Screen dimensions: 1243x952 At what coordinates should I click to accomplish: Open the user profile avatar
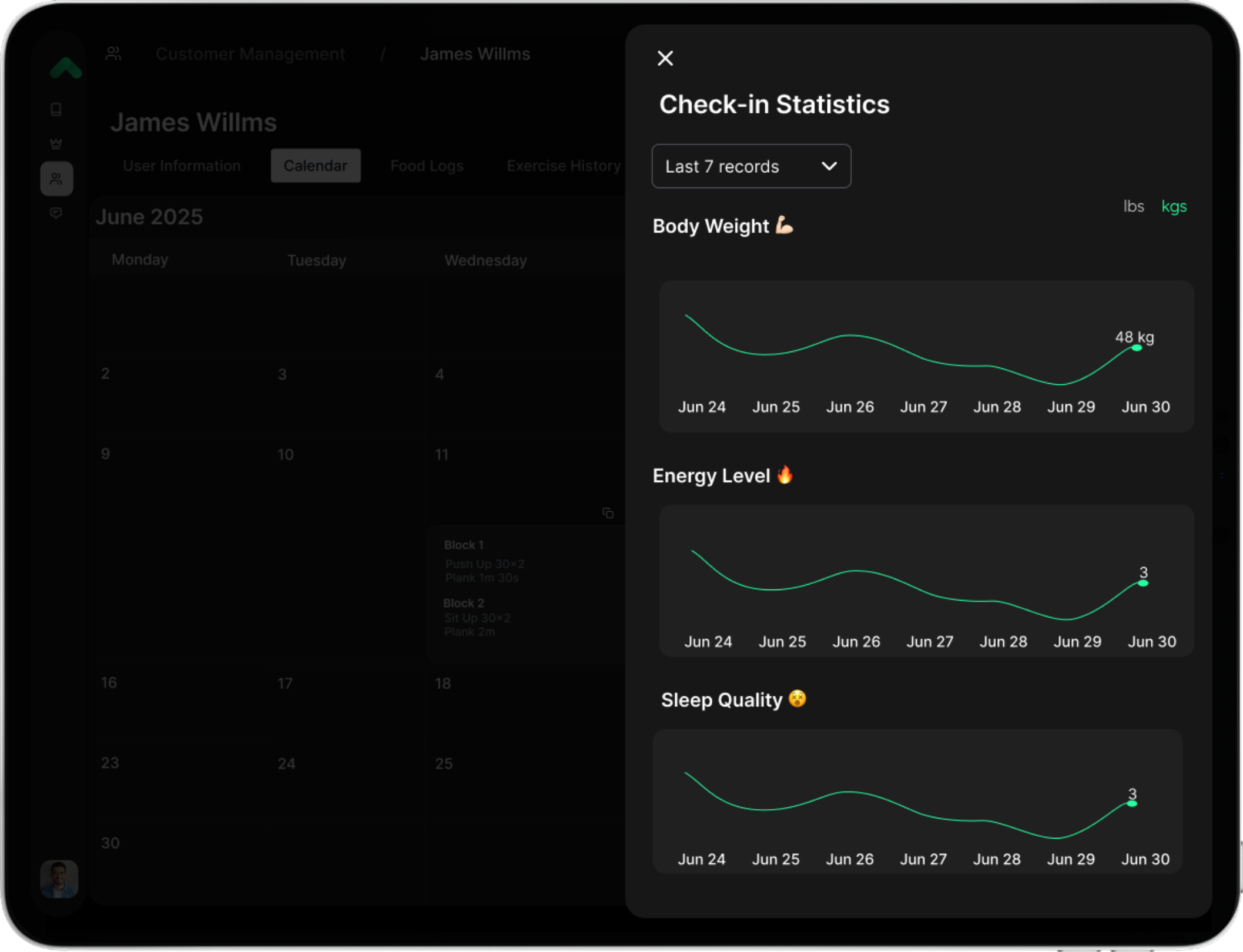click(x=59, y=879)
